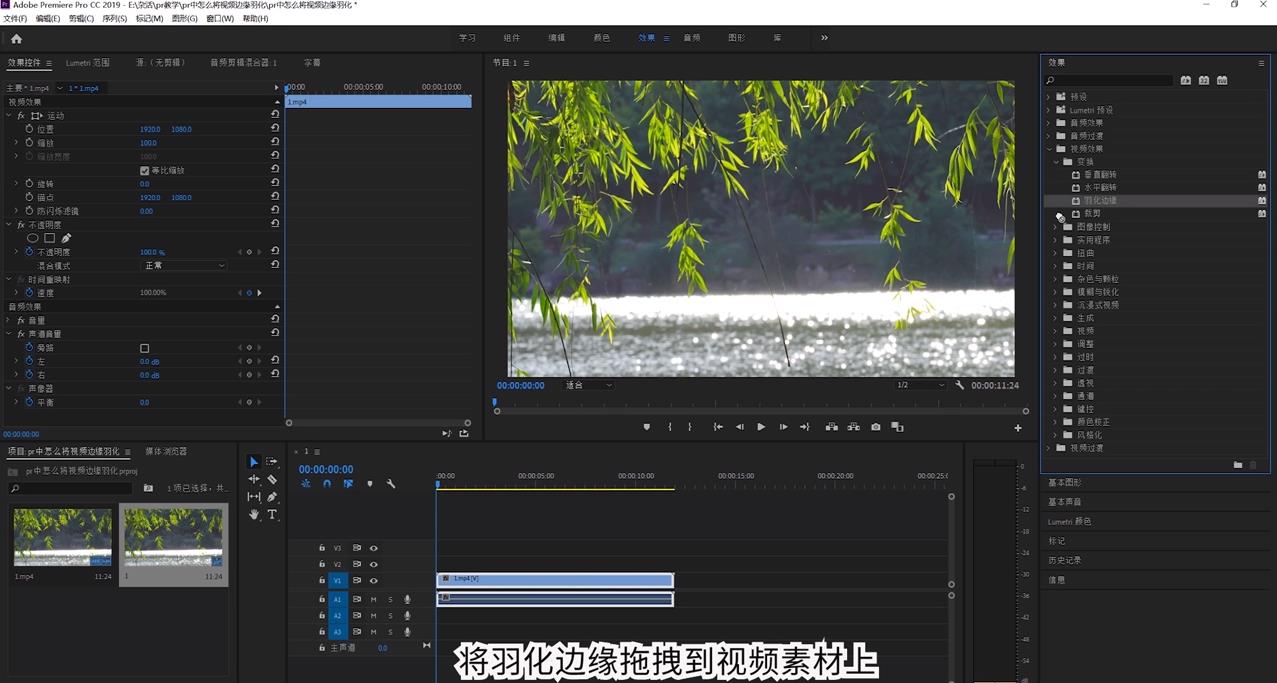
Task: Select the Type tool
Action: point(272,514)
